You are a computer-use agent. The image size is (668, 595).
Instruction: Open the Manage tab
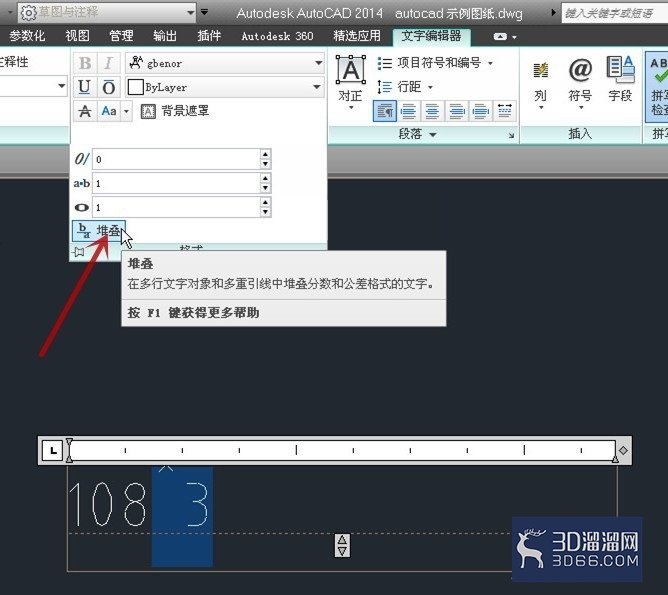[x=121, y=36]
